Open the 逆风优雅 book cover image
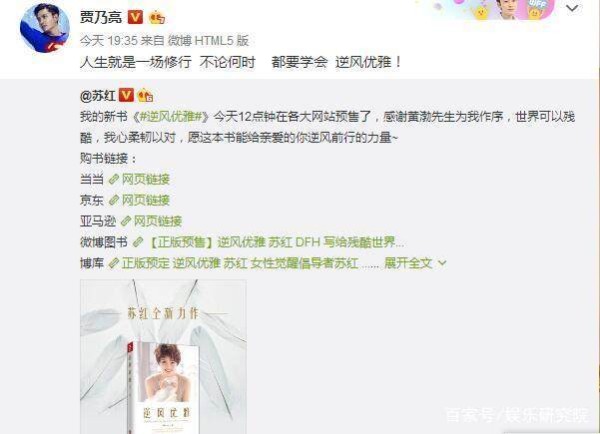The image size is (600, 434). [x=163, y=357]
